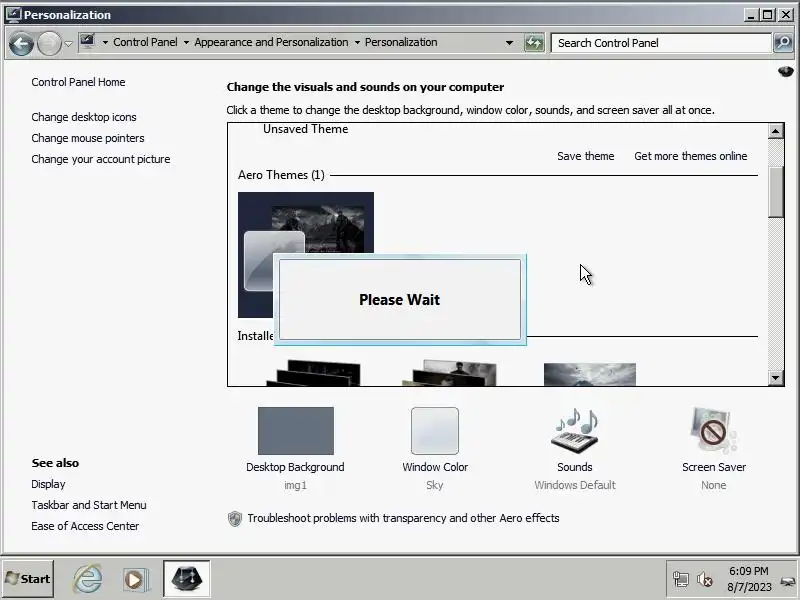Open Troubleshoot problems with transparency link

tap(404, 518)
